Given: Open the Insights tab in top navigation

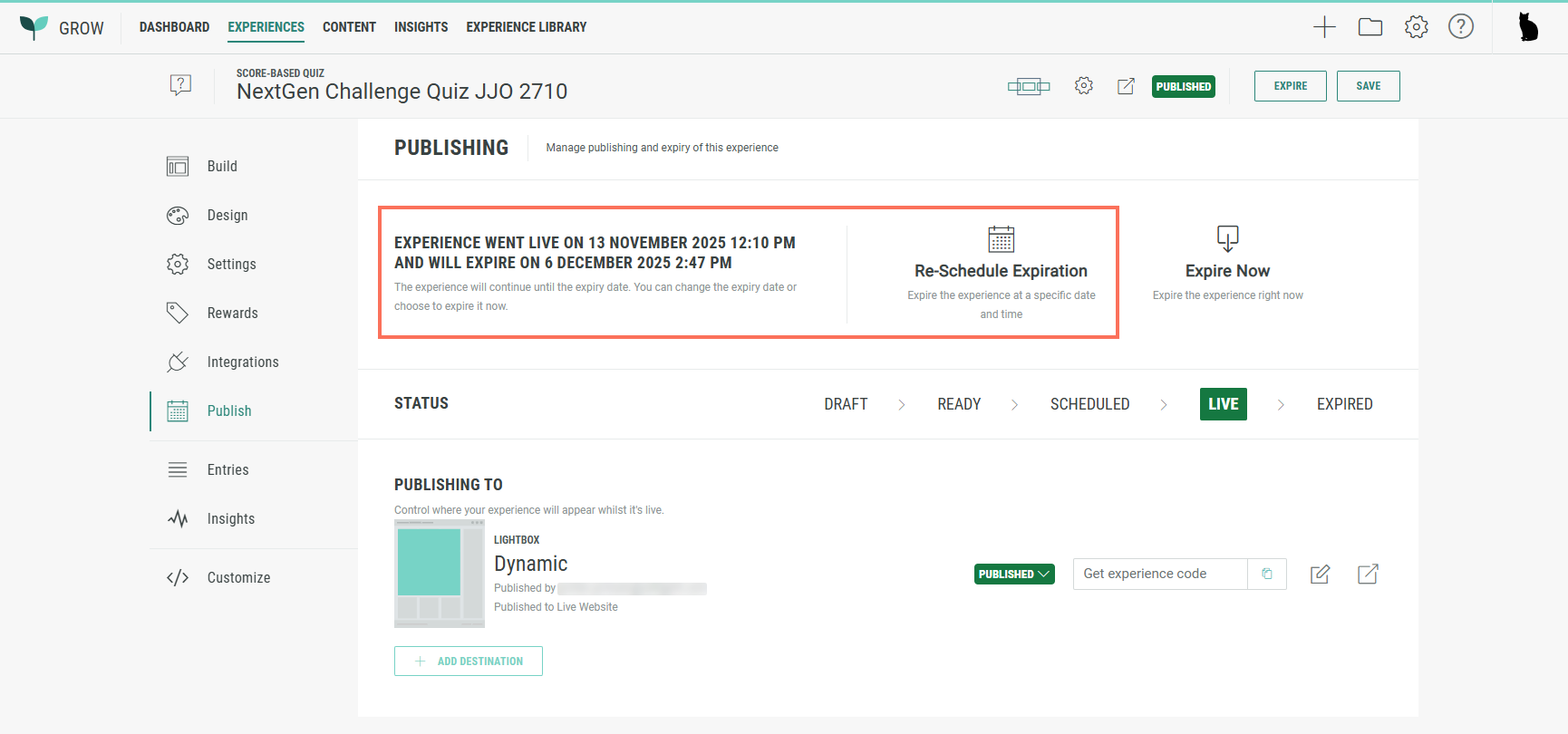Looking at the screenshot, I should [x=421, y=27].
